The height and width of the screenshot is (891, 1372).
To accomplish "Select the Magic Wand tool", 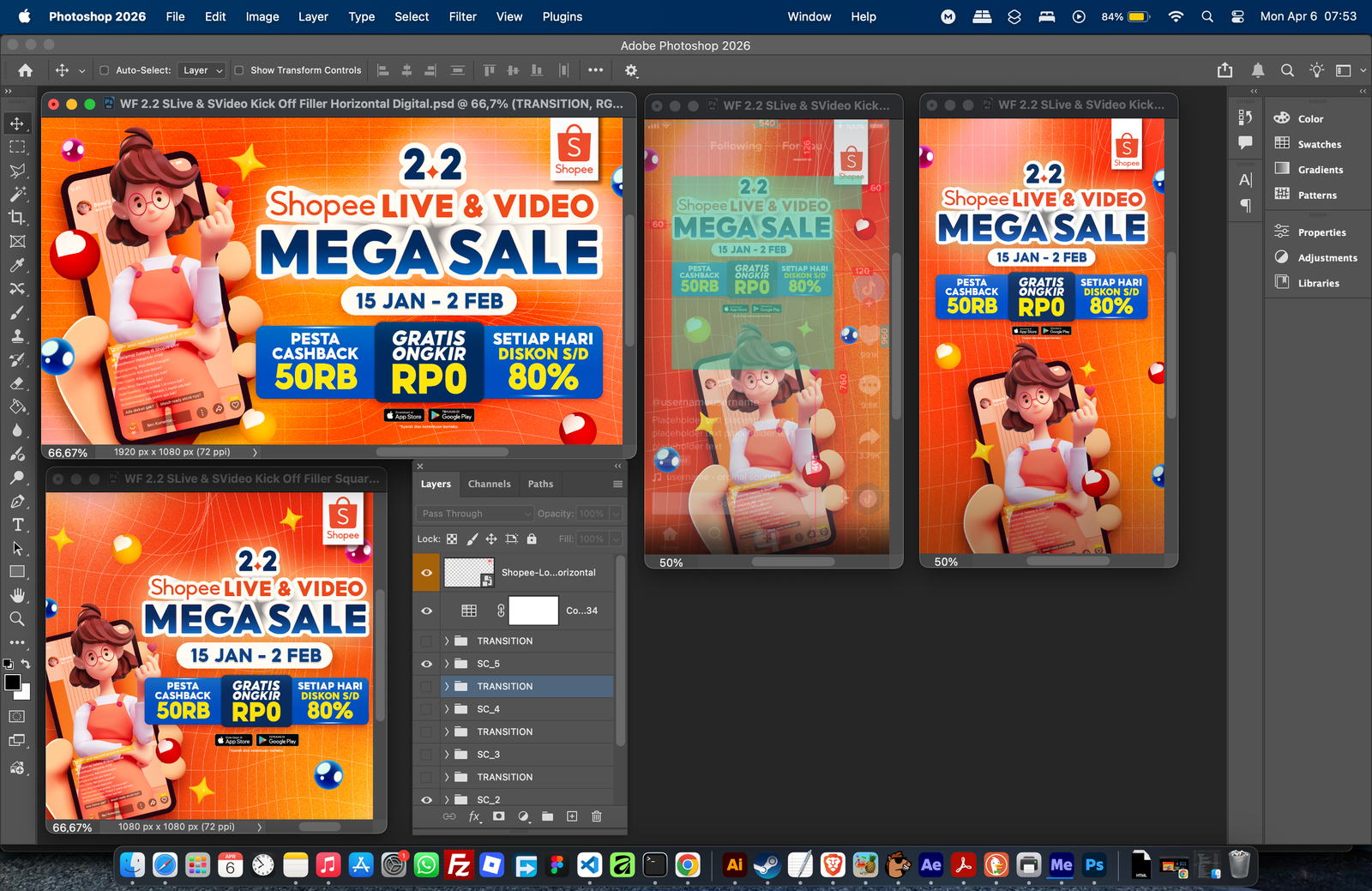I will [17, 194].
